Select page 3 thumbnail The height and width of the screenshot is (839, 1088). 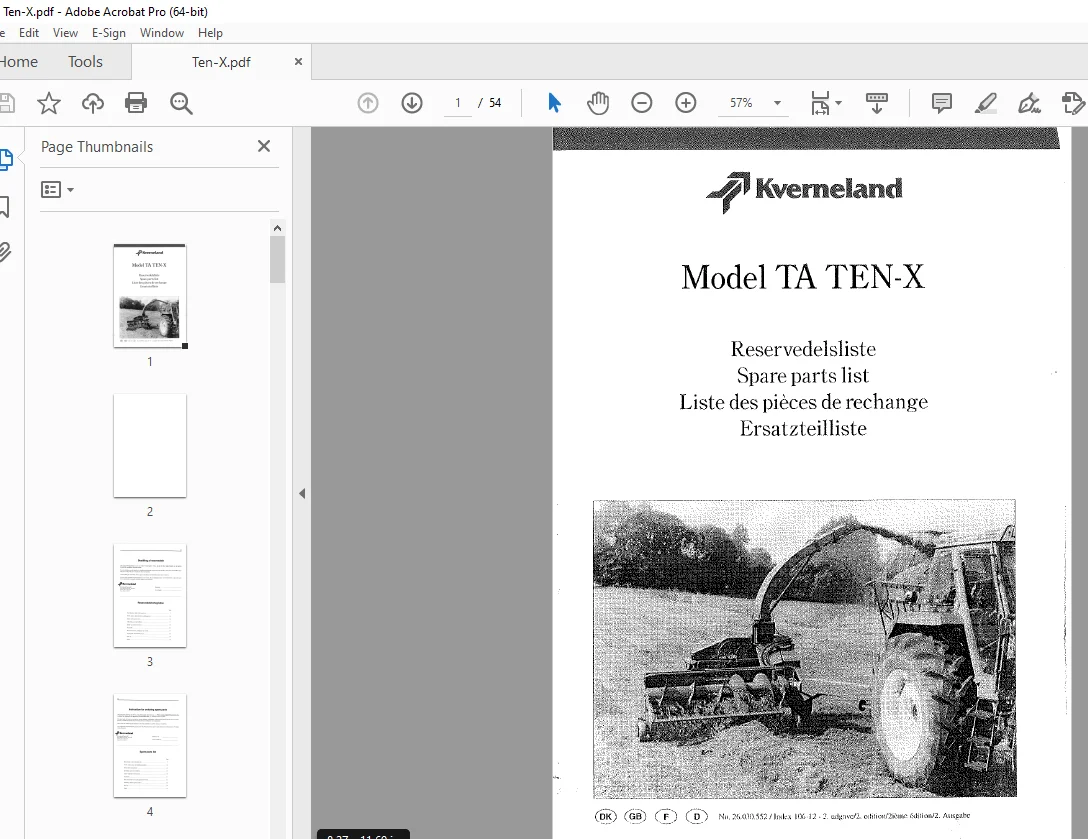click(150, 595)
